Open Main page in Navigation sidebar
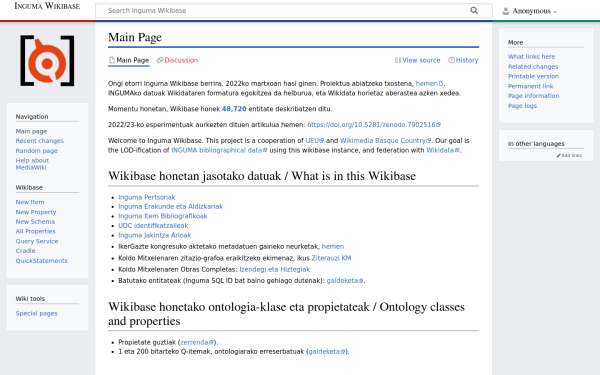The image size is (600, 375). (31, 131)
